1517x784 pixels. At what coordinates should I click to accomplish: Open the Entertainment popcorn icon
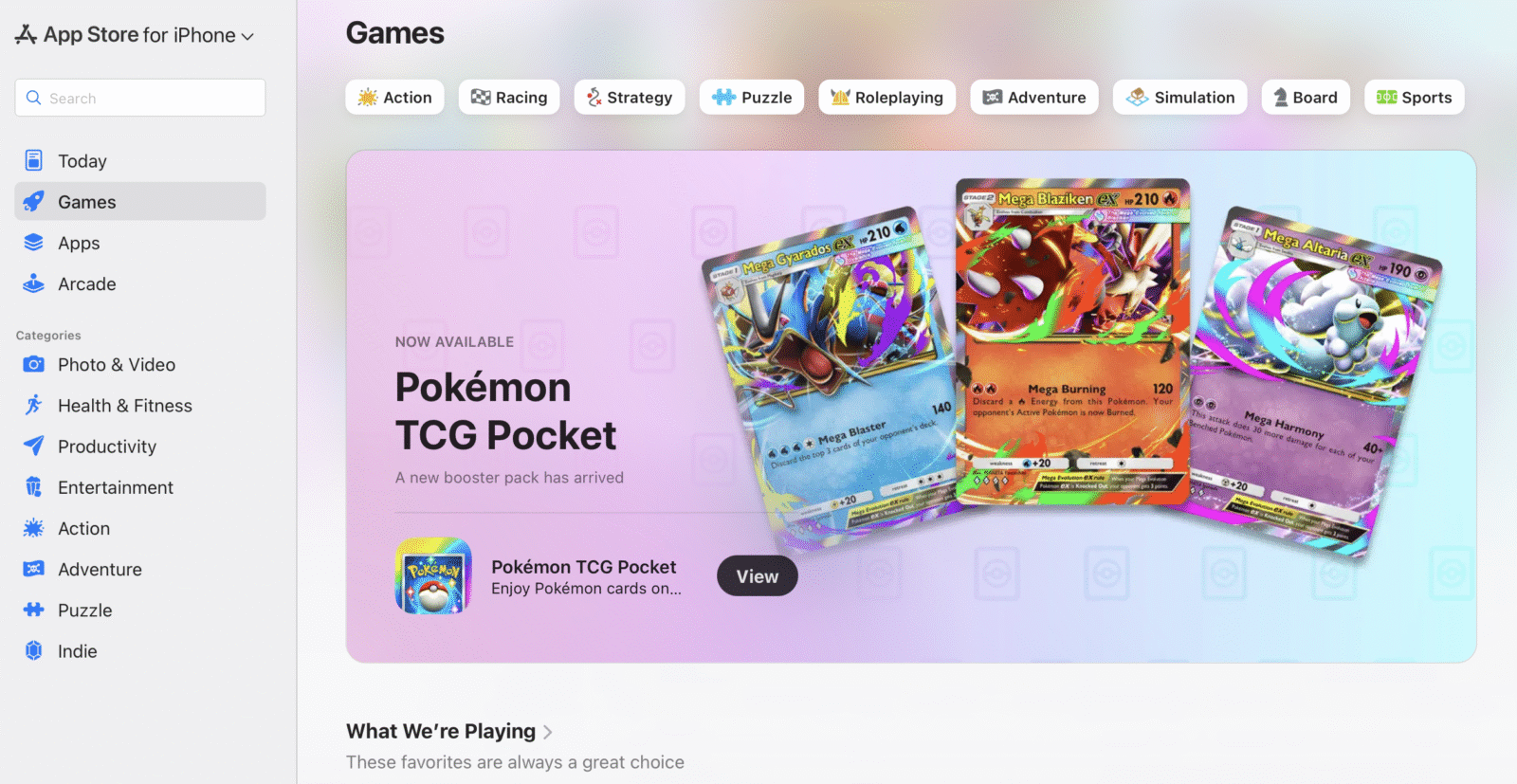click(x=33, y=486)
